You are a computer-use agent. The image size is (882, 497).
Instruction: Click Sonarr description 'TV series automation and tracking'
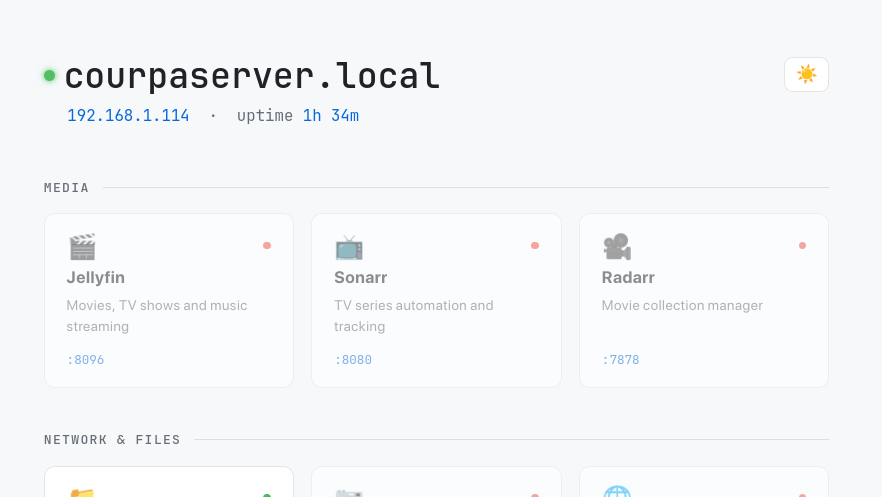[414, 316]
